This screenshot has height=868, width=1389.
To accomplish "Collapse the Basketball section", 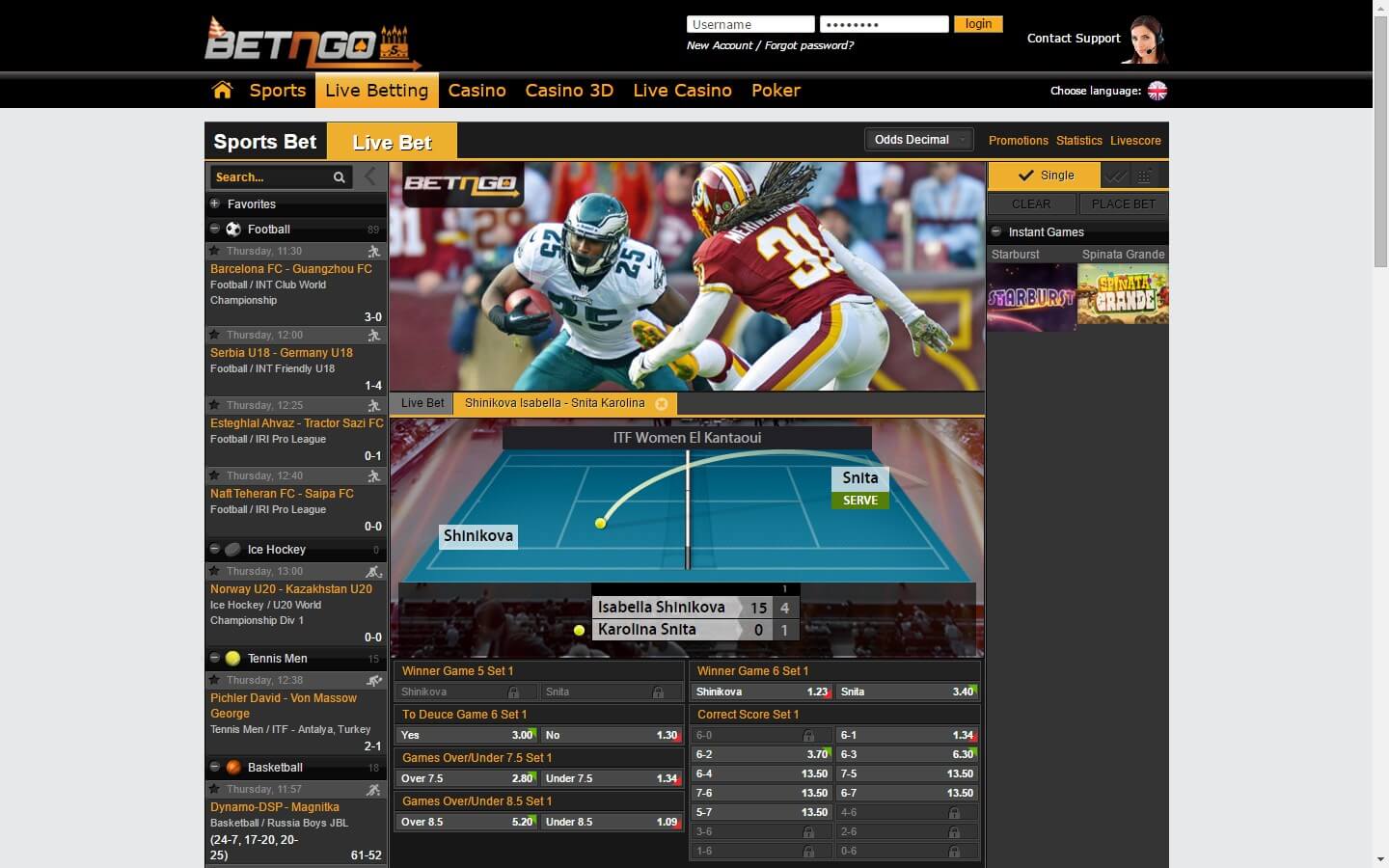I will tap(215, 768).
